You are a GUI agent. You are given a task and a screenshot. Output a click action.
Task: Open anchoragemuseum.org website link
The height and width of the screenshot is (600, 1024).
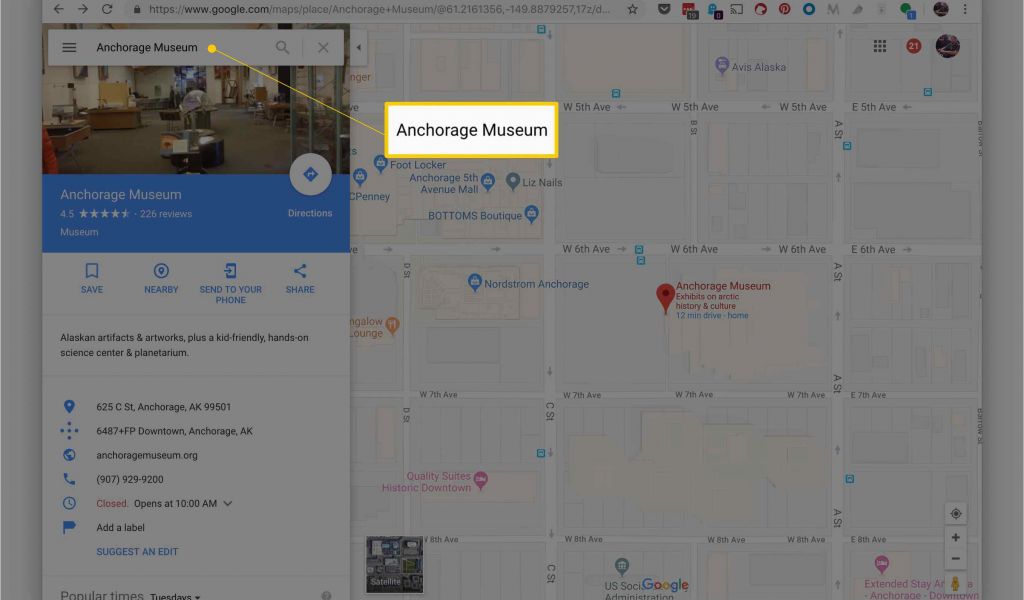(147, 455)
